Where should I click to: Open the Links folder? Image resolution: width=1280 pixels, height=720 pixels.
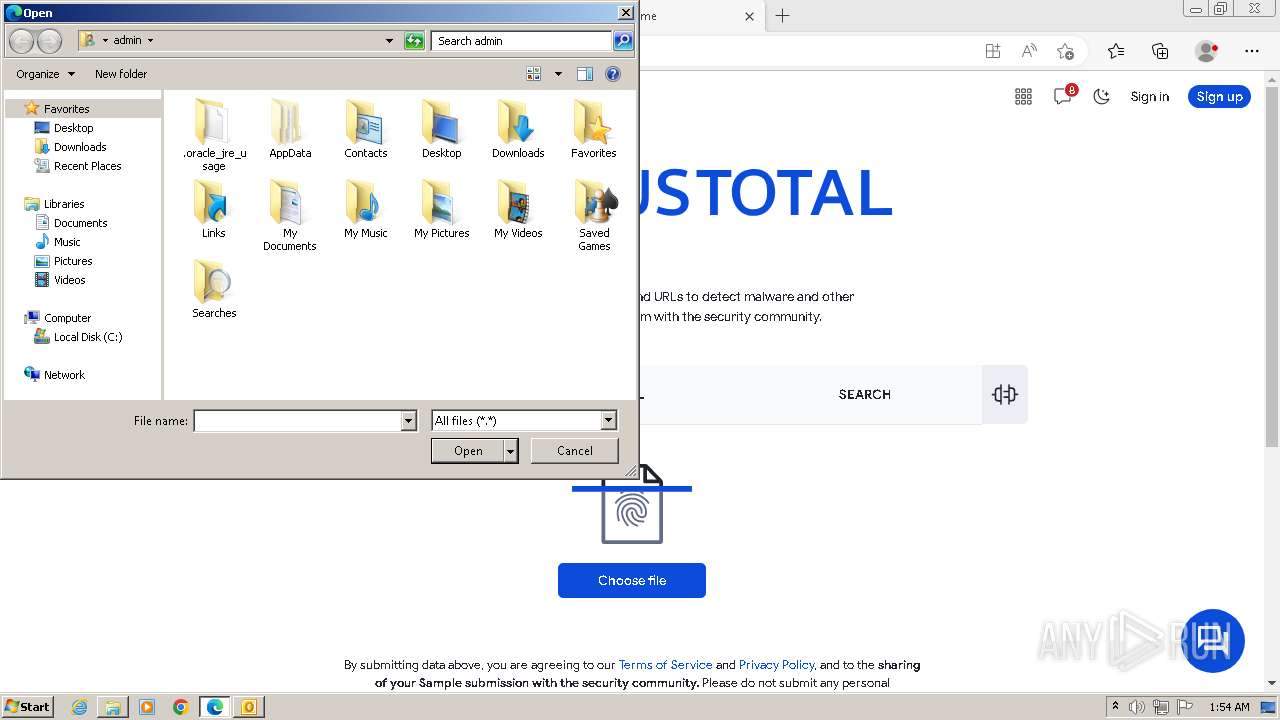tap(214, 209)
